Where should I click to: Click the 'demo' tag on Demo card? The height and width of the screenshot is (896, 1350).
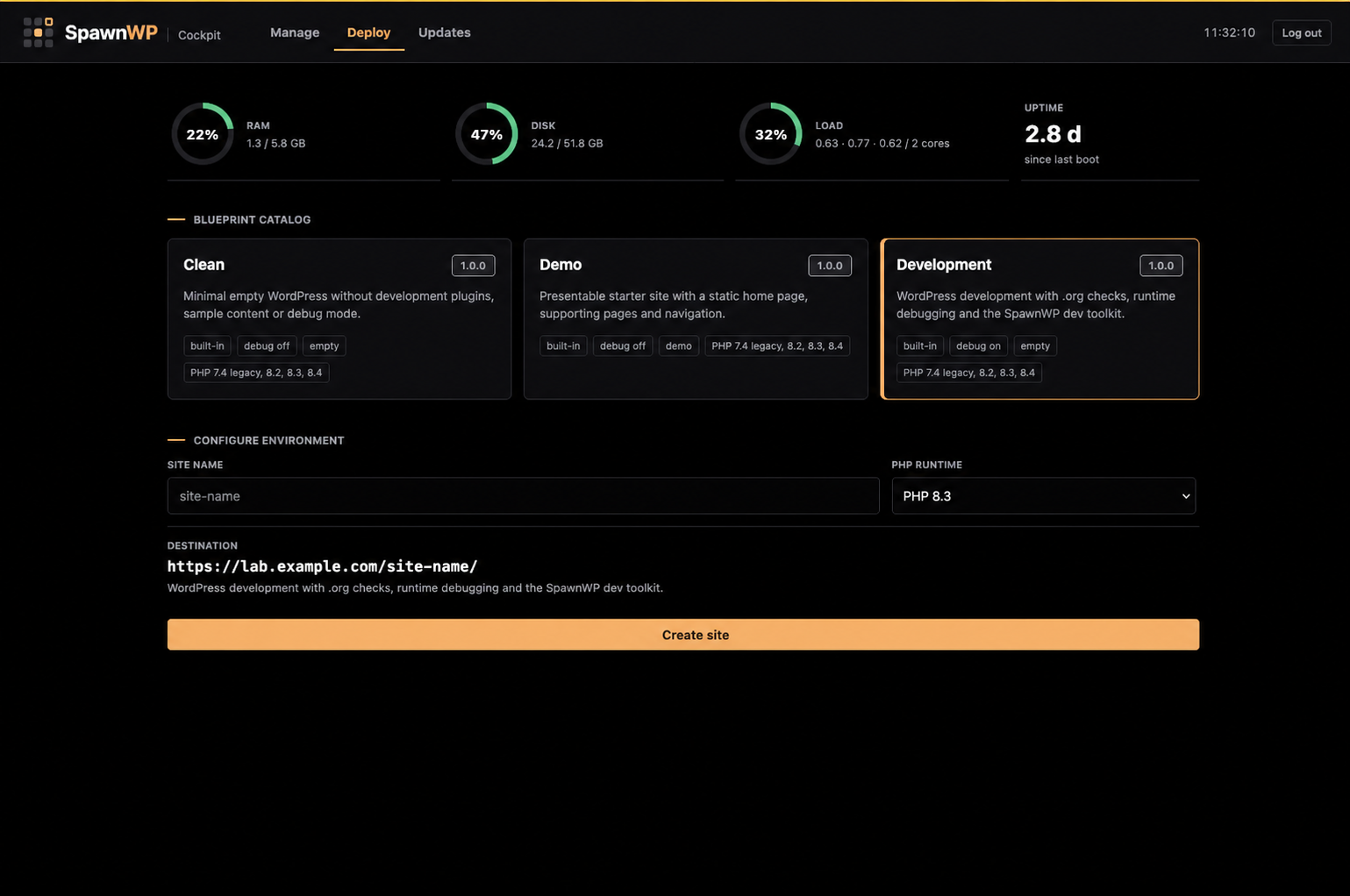click(x=678, y=346)
